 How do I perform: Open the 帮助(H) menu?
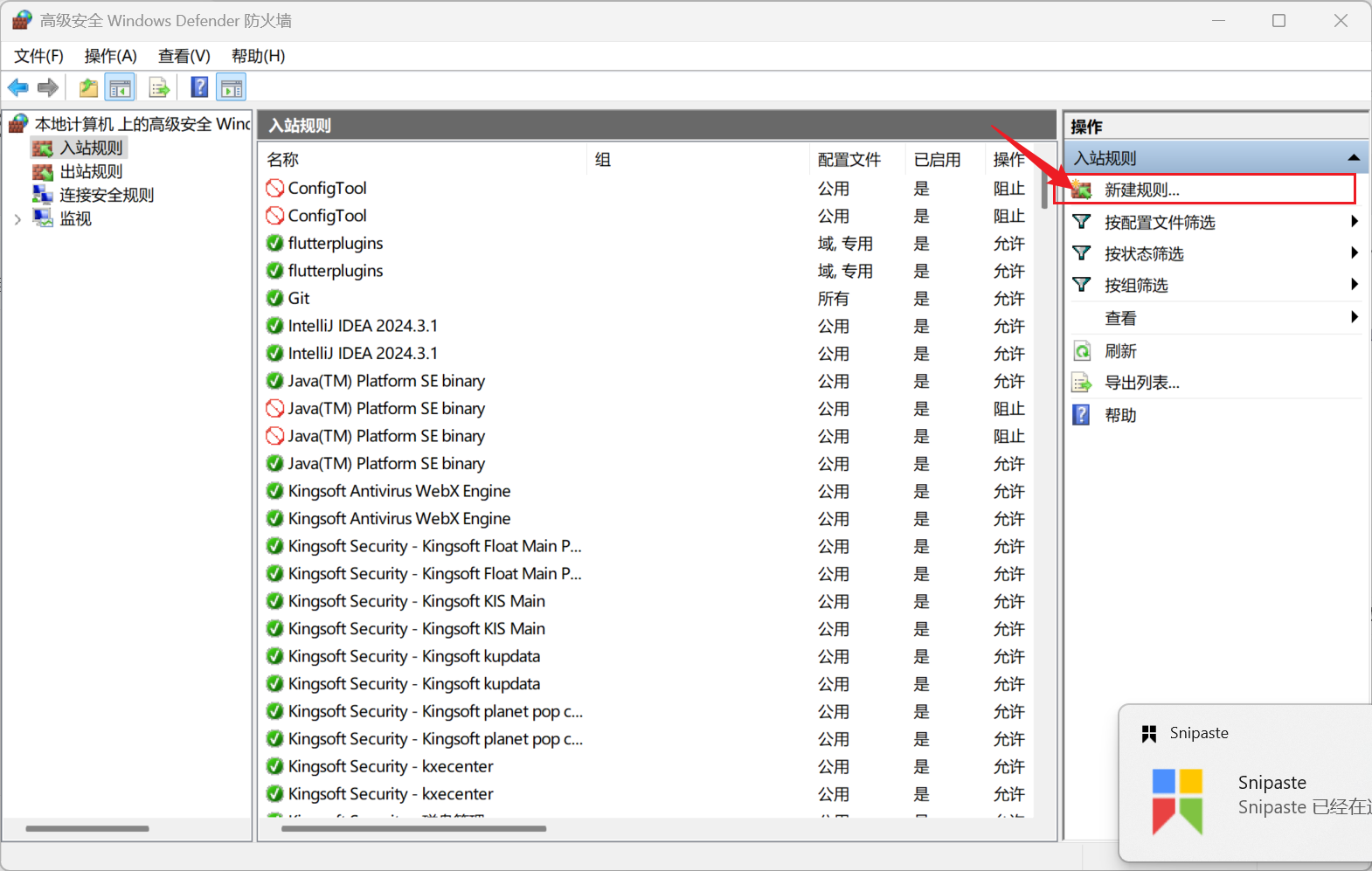[x=258, y=56]
